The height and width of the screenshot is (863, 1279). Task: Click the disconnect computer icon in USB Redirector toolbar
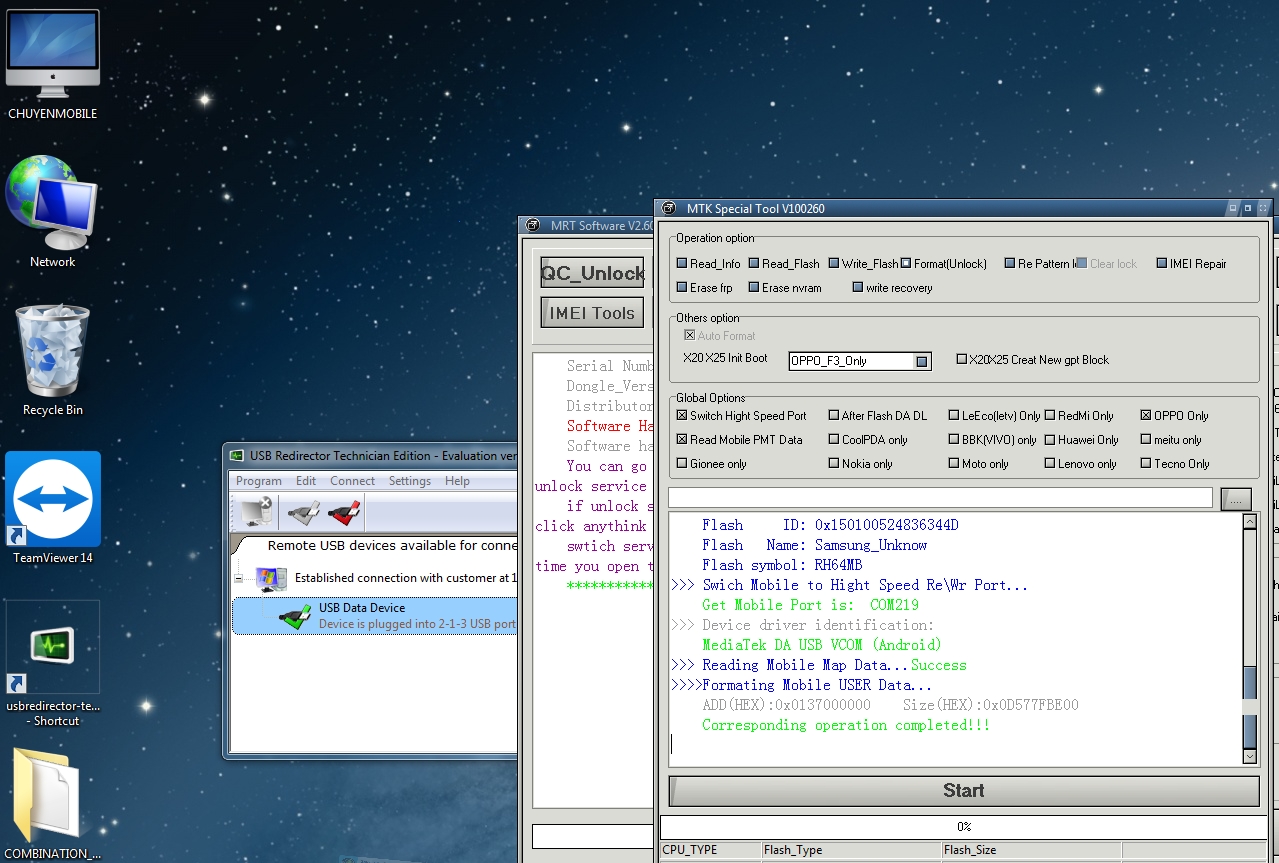[257, 513]
